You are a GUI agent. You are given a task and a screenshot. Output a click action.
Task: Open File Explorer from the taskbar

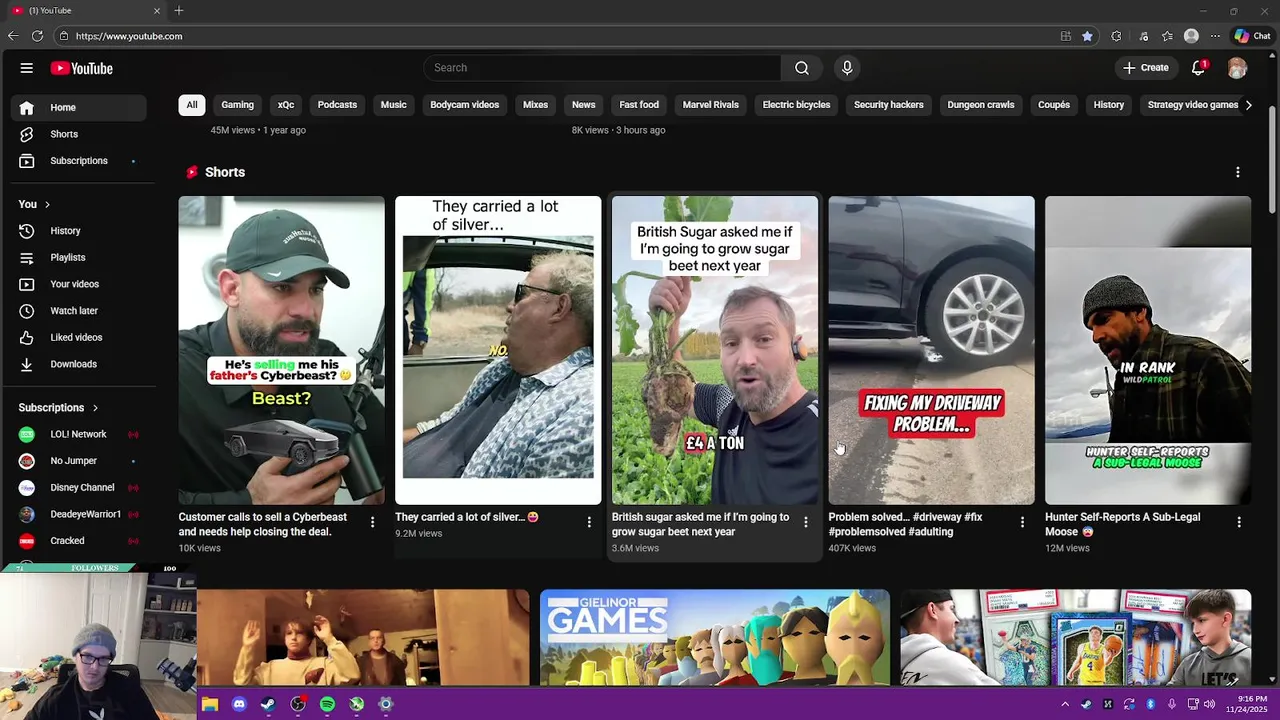210,705
